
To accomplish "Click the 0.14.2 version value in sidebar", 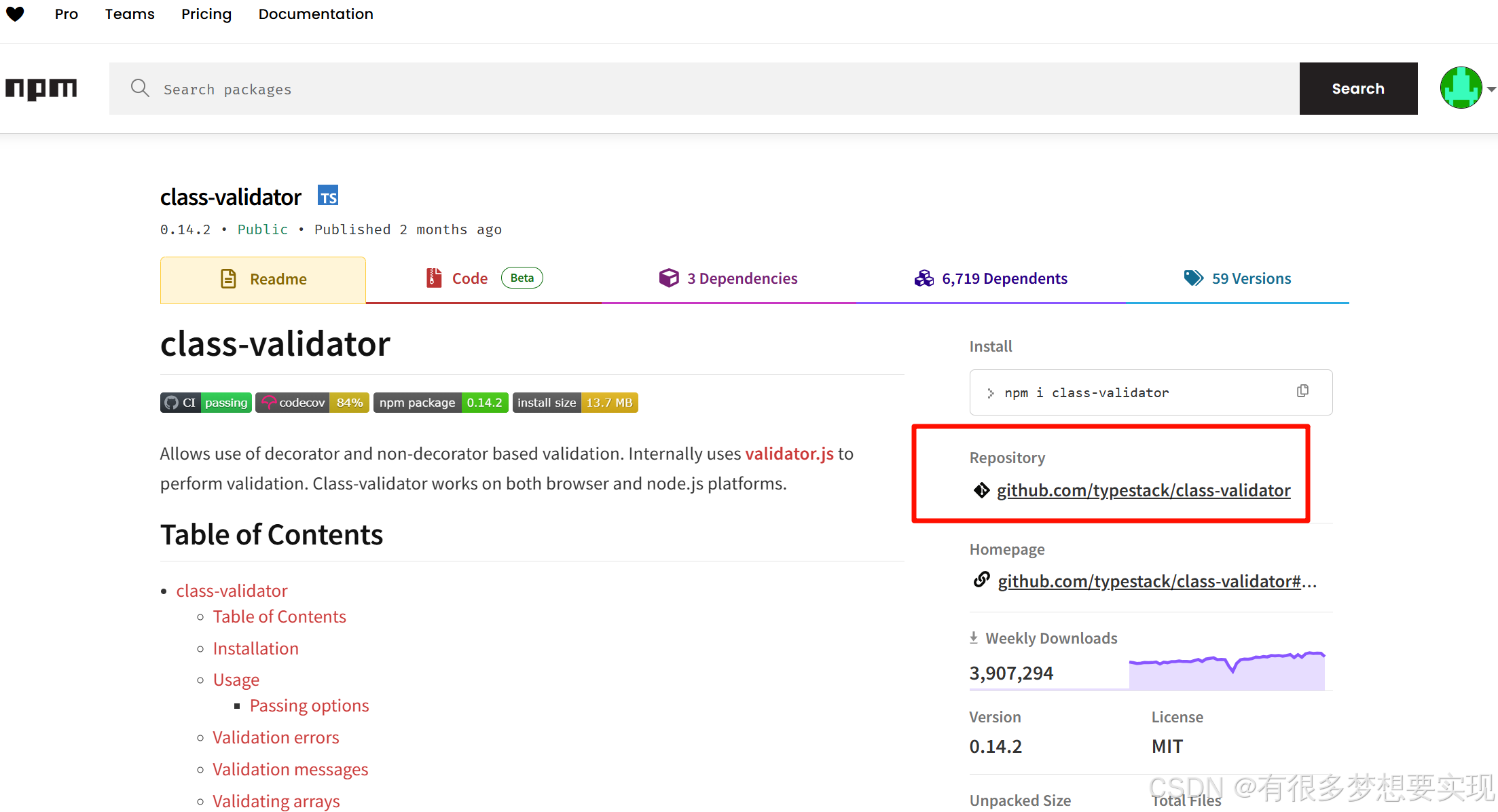I will pos(995,746).
